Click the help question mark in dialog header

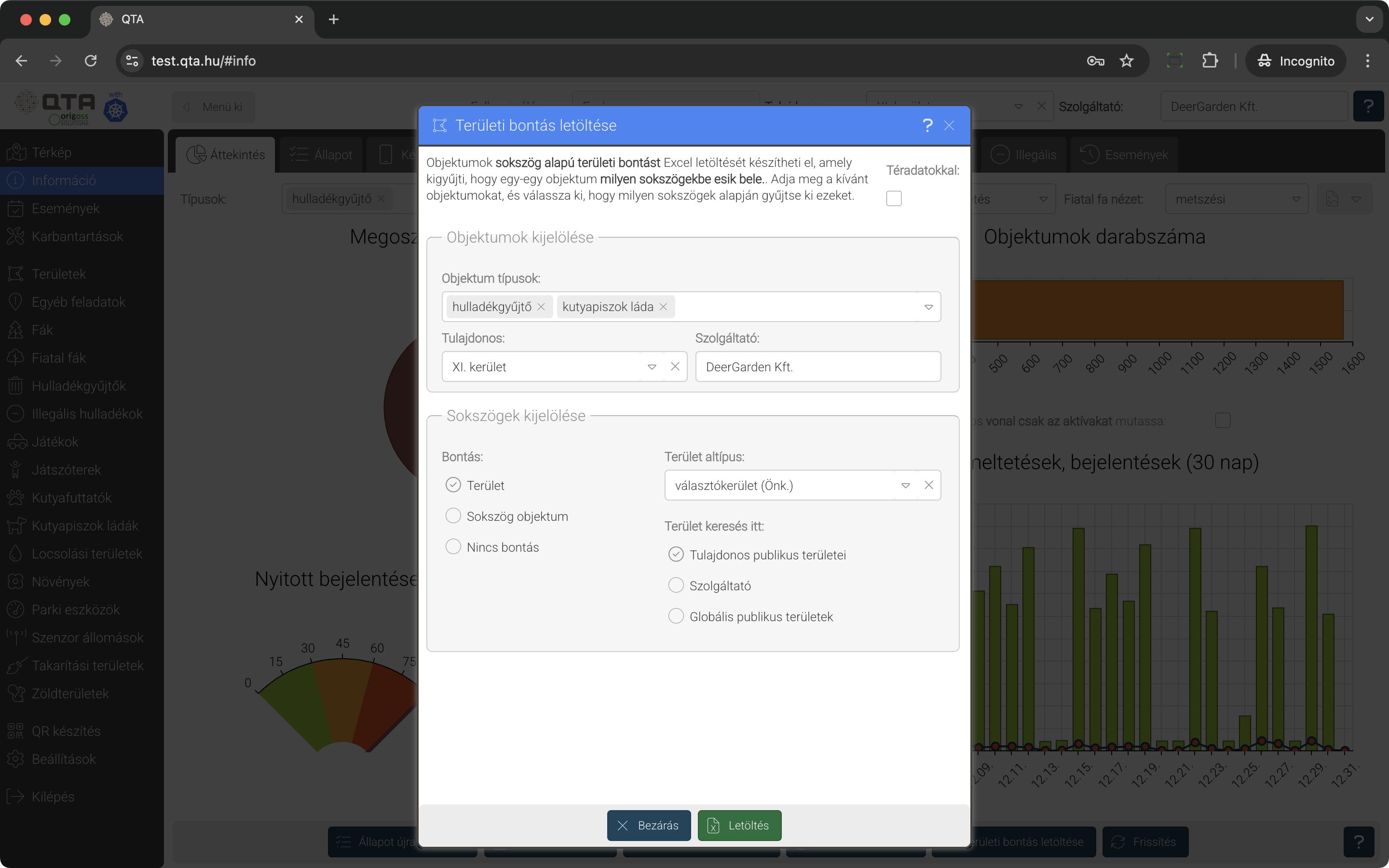pyautogui.click(x=927, y=125)
